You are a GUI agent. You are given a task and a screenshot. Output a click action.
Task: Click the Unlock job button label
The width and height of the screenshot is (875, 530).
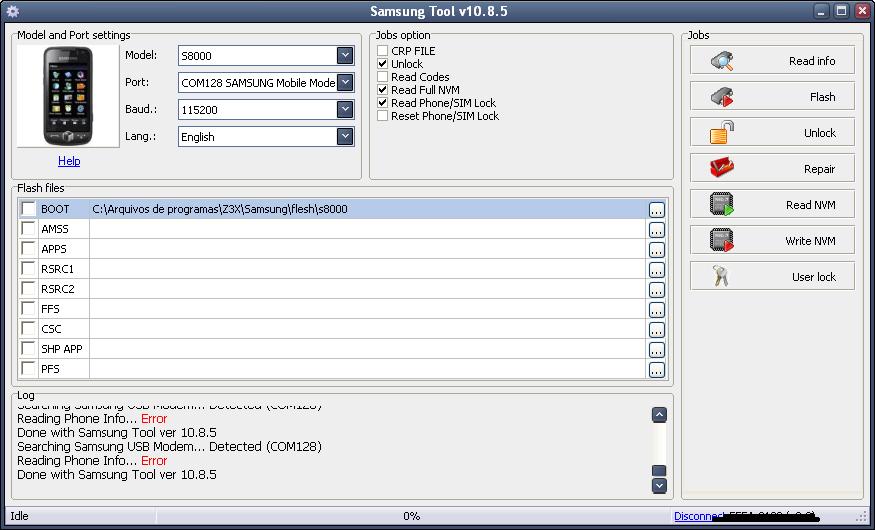point(820,133)
